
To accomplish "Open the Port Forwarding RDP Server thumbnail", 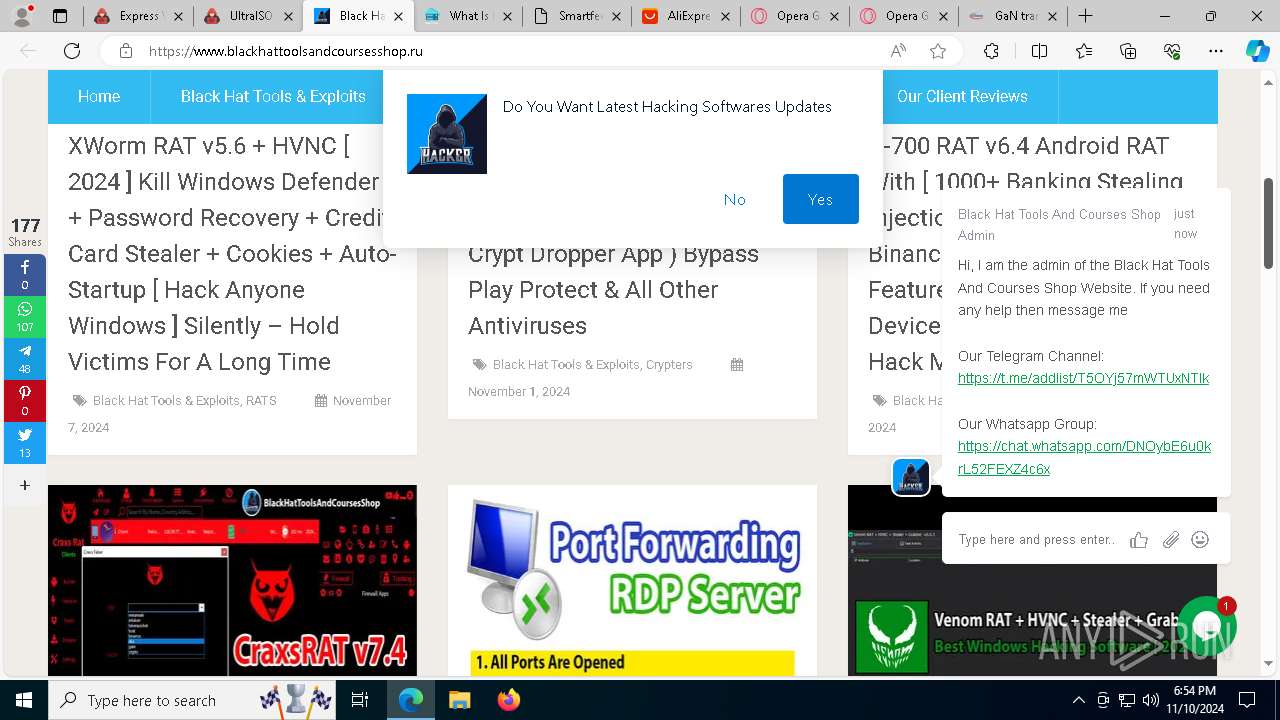I will click(632, 581).
